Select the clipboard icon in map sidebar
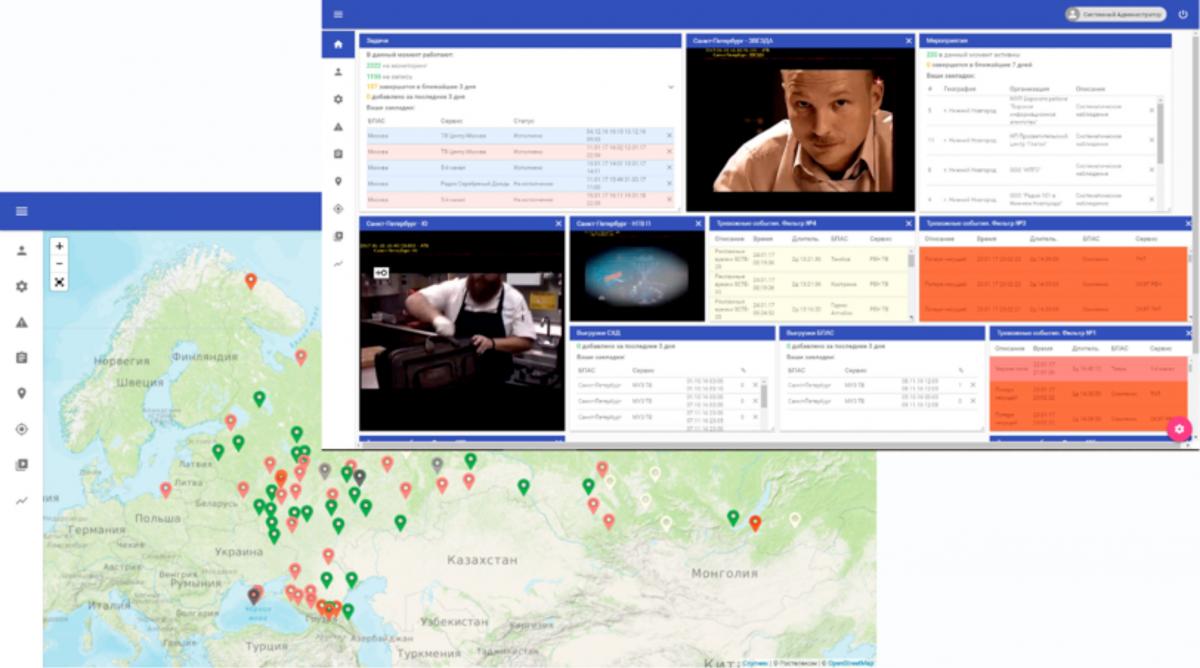This screenshot has width=1200, height=668. (x=22, y=358)
